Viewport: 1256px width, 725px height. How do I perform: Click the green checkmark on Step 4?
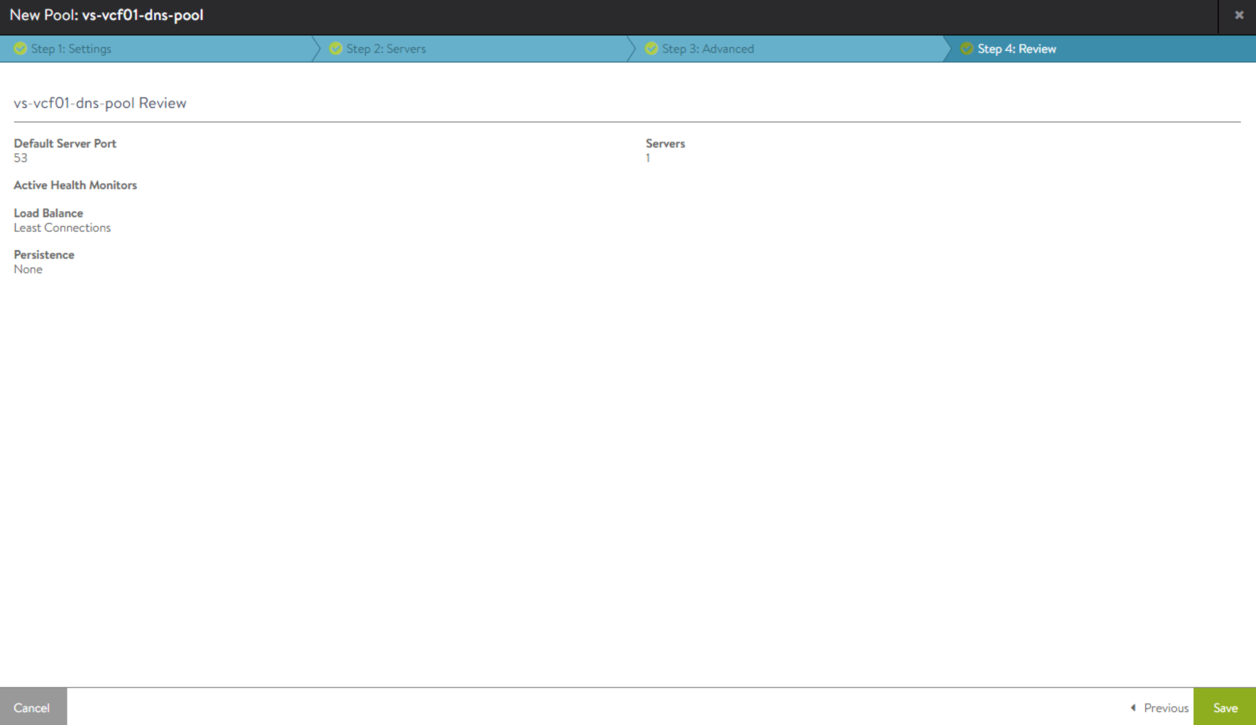click(966, 49)
